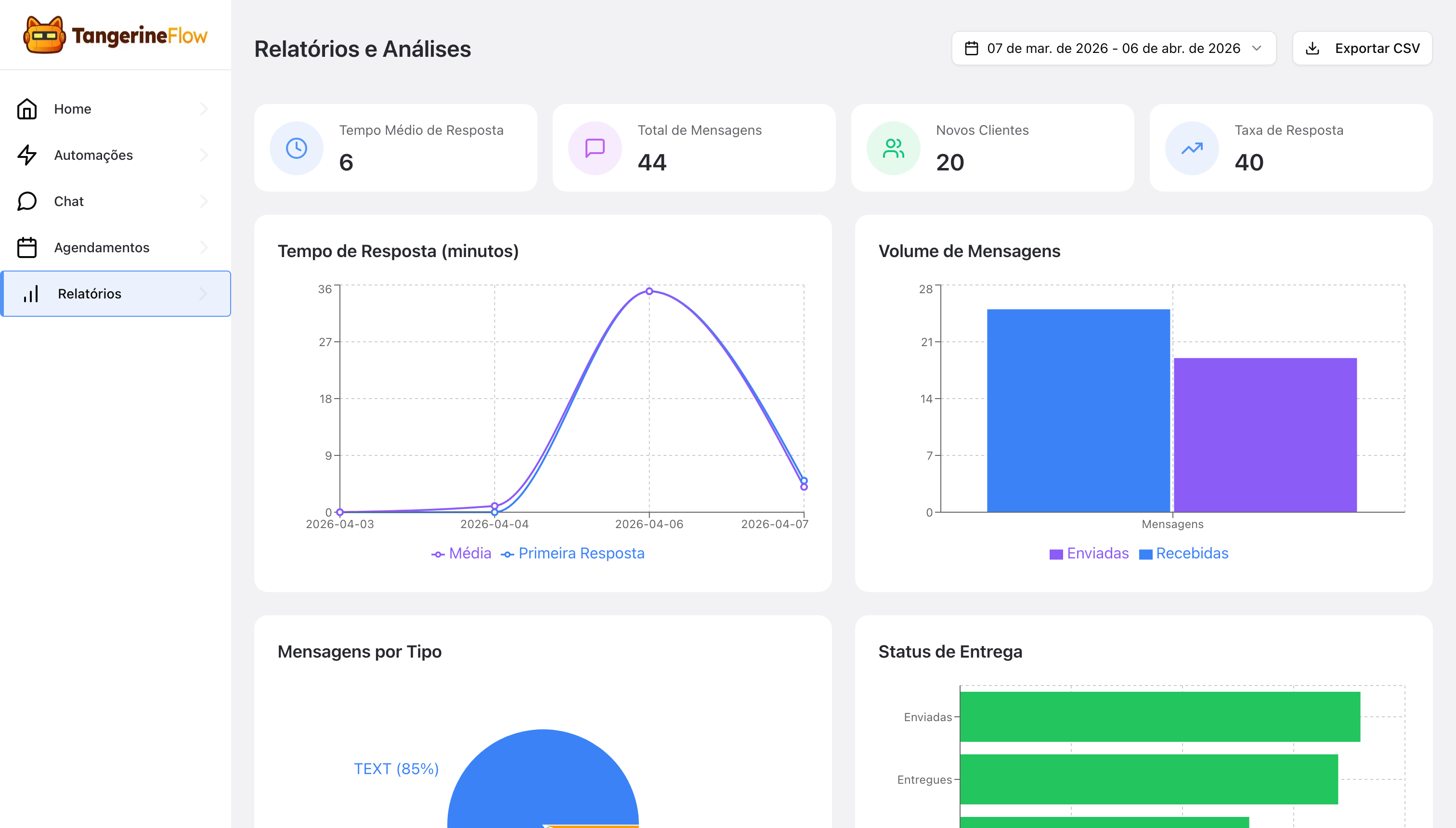Click the Agendamentos calendar icon
The image size is (1456, 828).
[27, 247]
